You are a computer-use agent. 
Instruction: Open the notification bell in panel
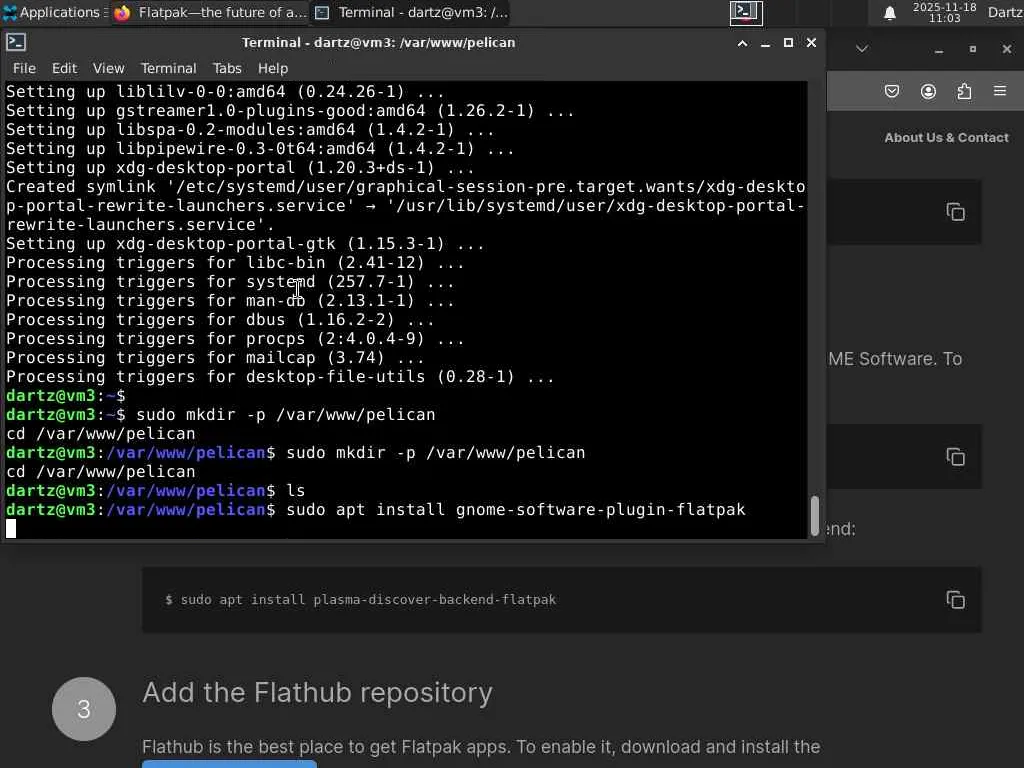(x=889, y=12)
